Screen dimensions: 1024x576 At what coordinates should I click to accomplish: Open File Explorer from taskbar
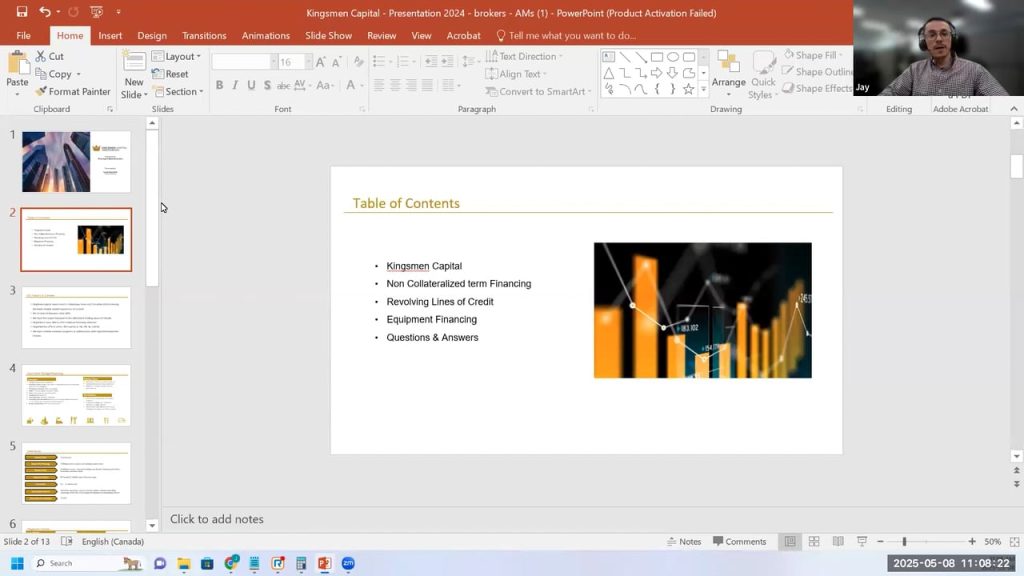pyautogui.click(x=184, y=563)
